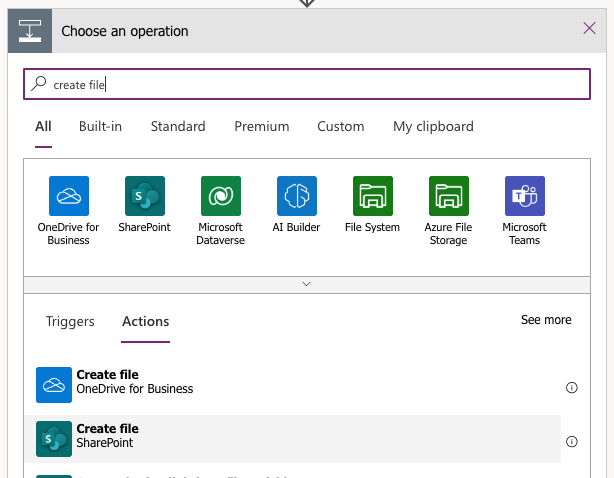The height and width of the screenshot is (478, 614).
Task: Close the Choose an operation panel
Action: tap(589, 28)
